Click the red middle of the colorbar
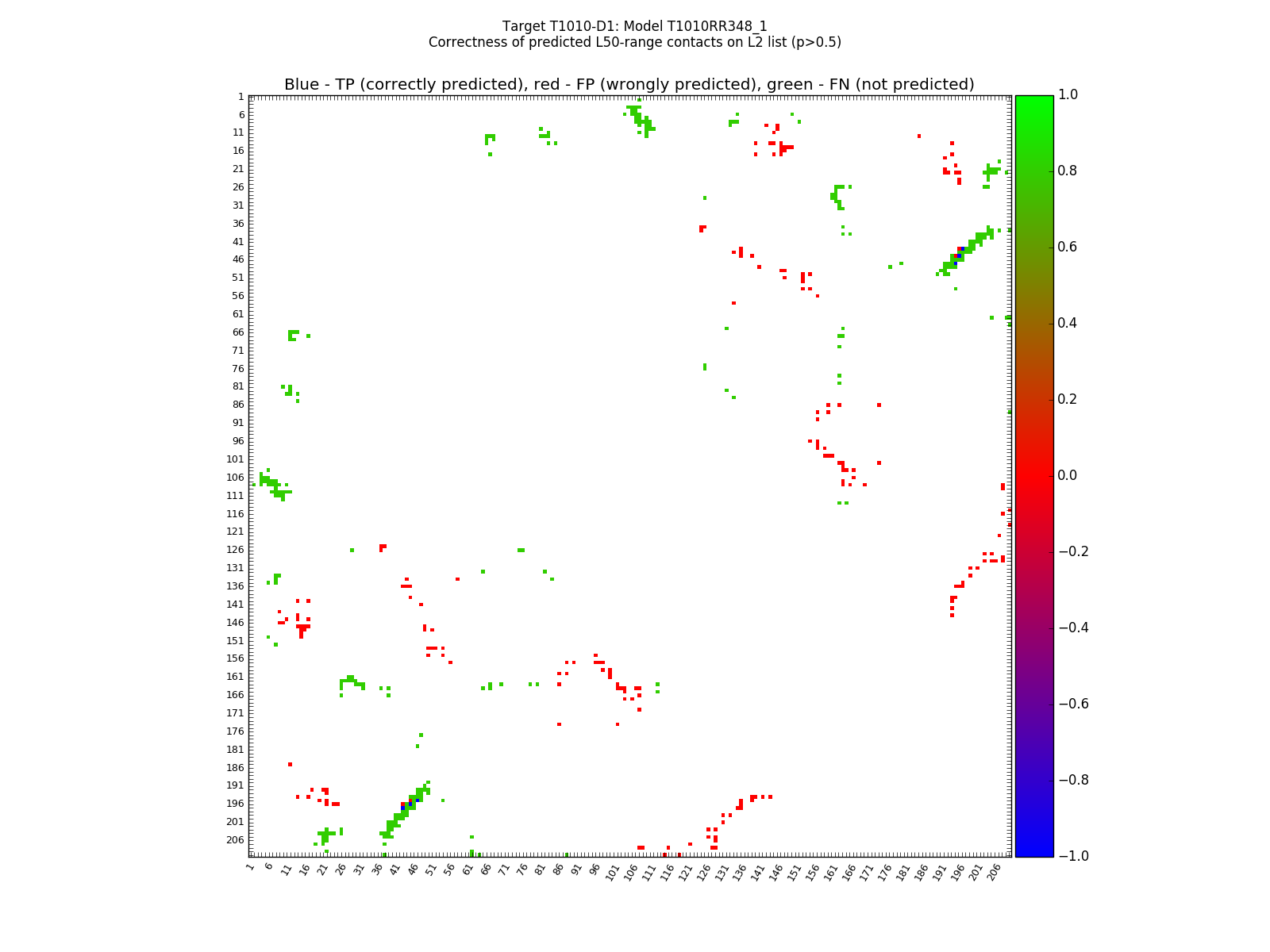Viewport: 1270px width, 952px height. click(1033, 475)
